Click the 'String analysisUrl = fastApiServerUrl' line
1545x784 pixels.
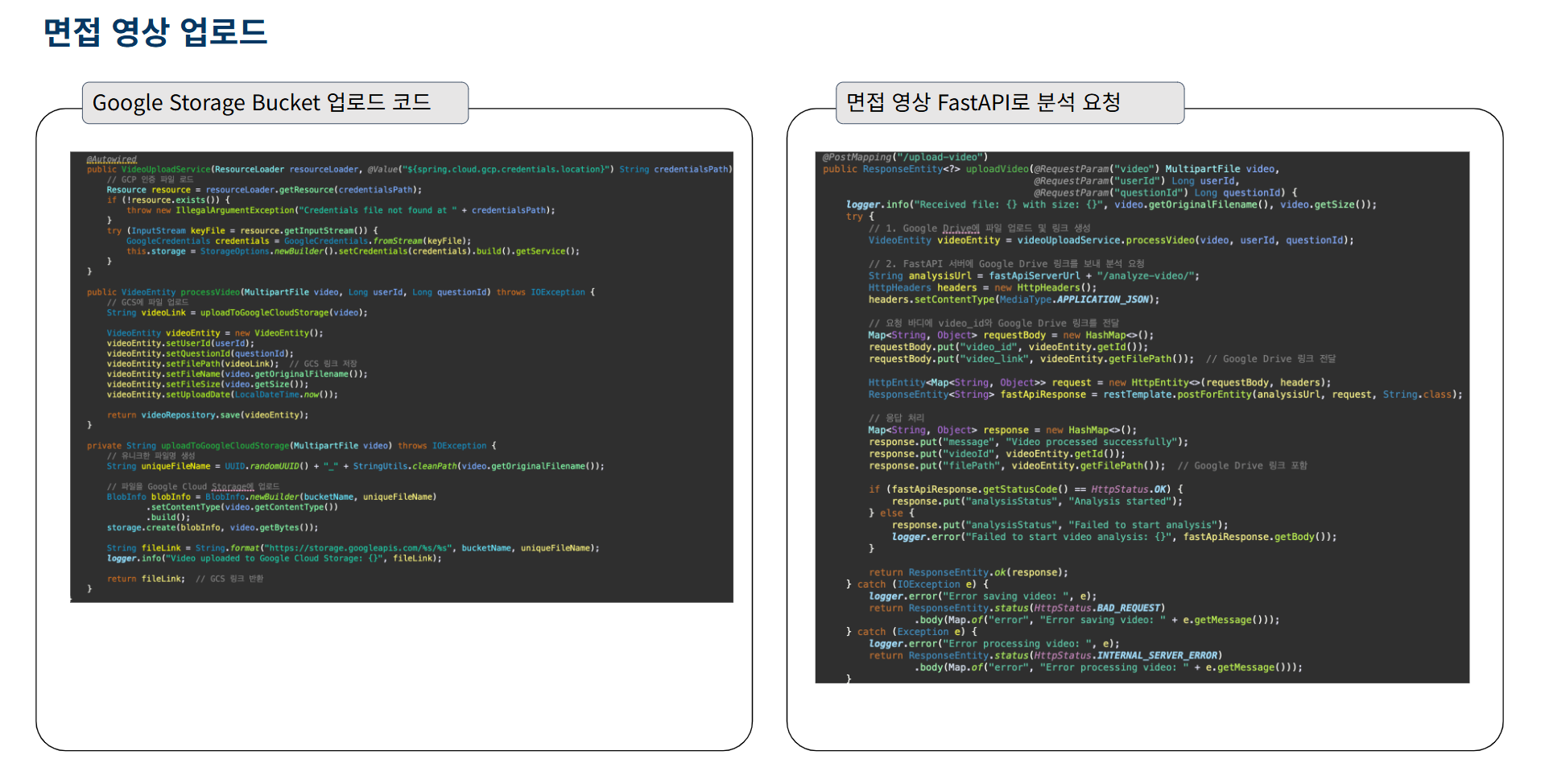[1034, 276]
